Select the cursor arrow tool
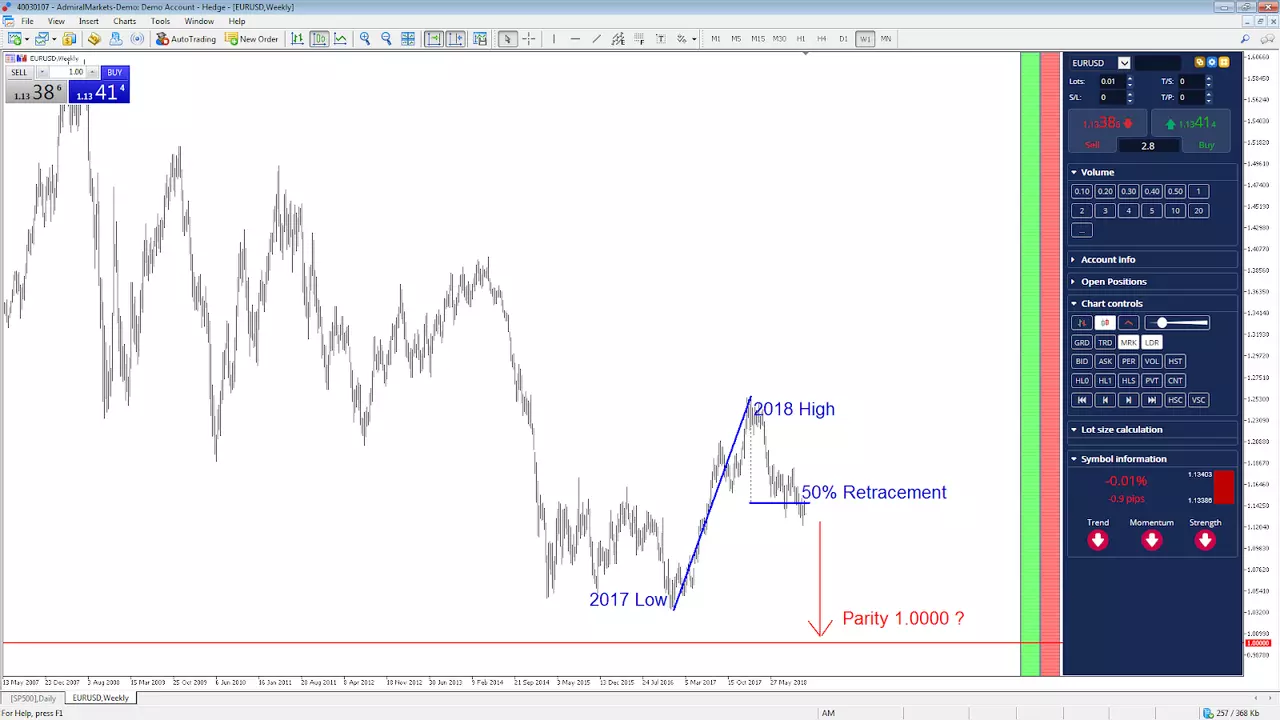1280x720 pixels. 507,39
